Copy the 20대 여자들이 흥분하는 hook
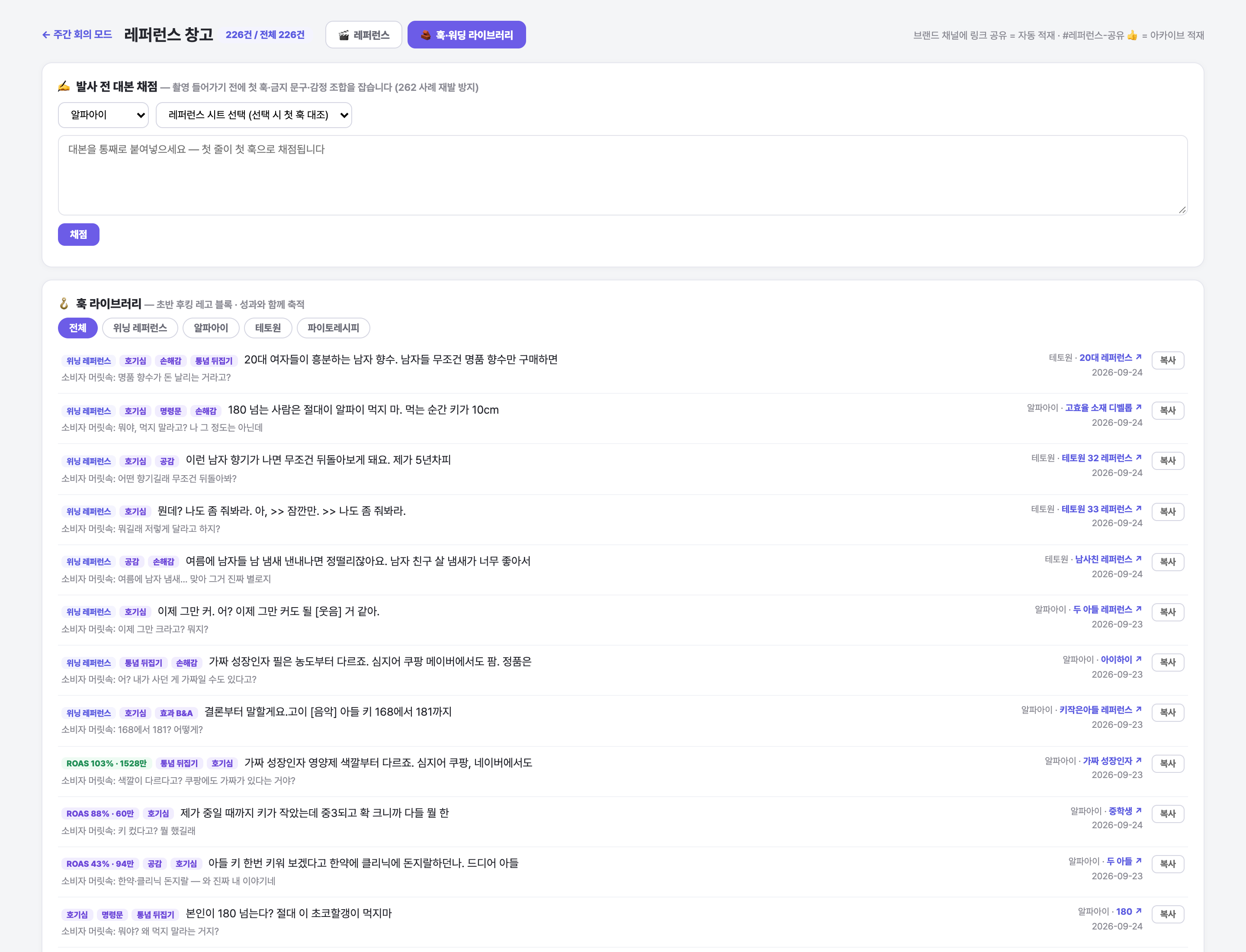Screen dimensions: 1246x952 (1168, 360)
